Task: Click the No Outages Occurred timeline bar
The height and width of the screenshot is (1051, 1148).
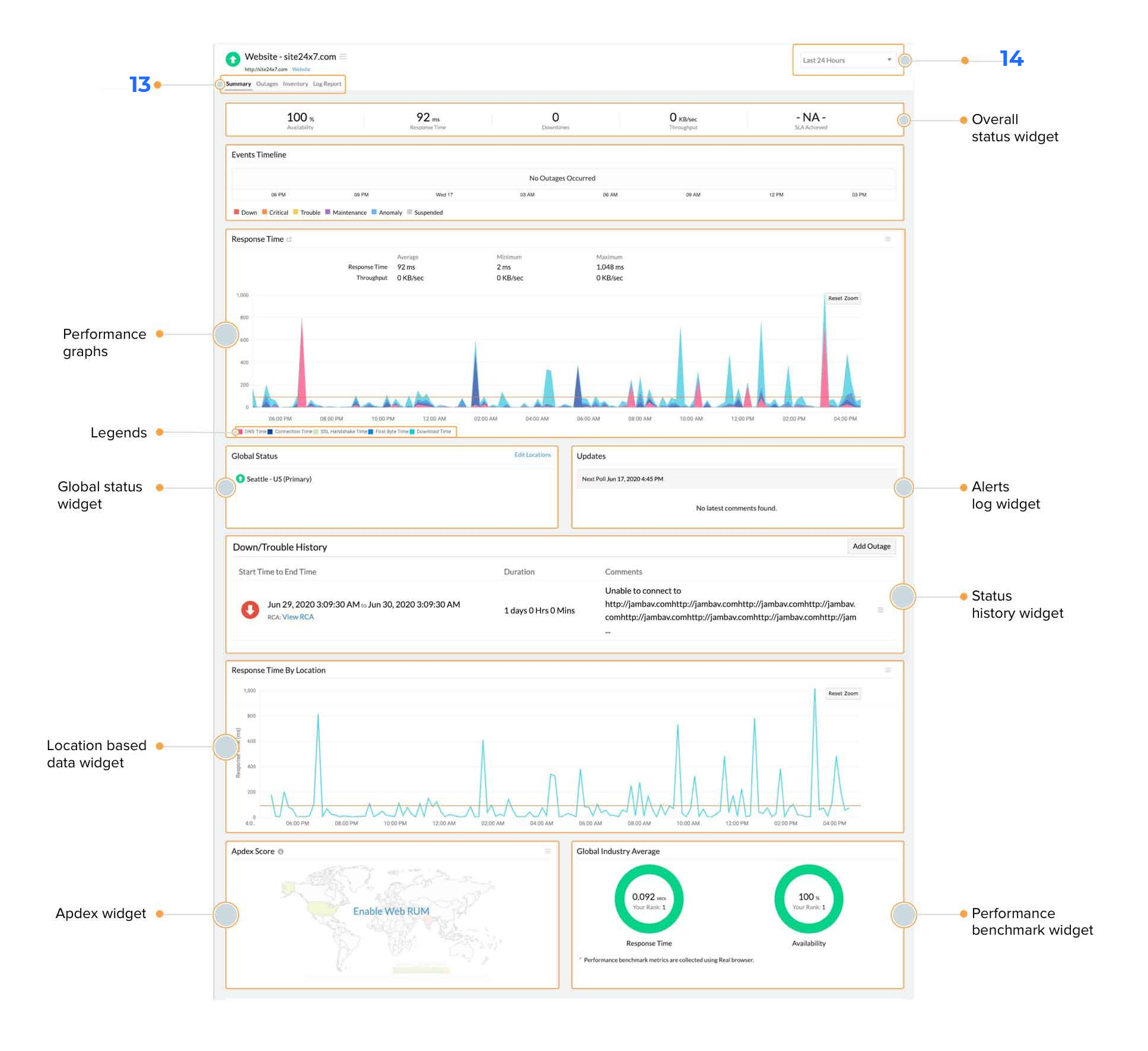Action: 562,177
